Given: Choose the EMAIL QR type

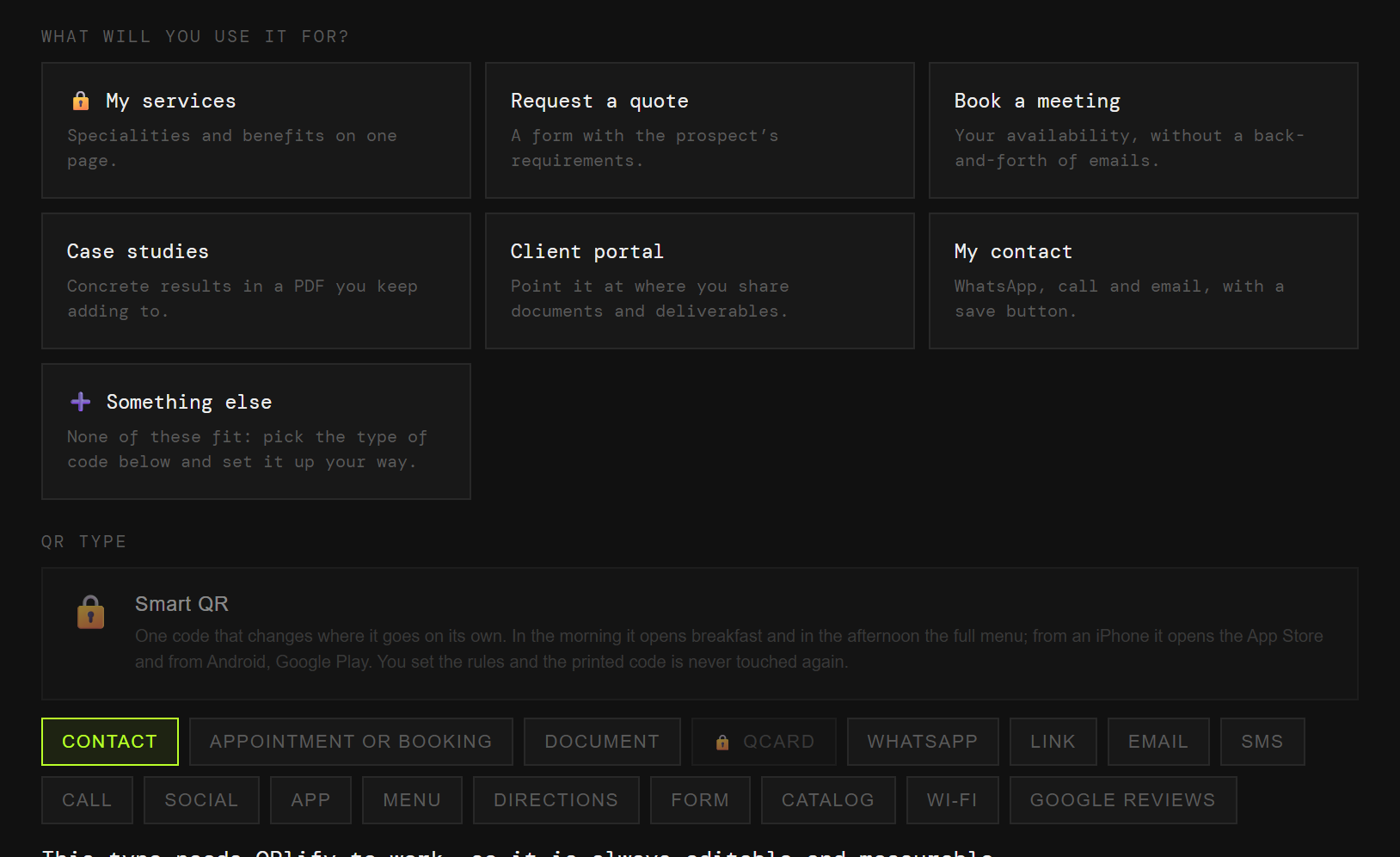Looking at the screenshot, I should coord(1158,742).
